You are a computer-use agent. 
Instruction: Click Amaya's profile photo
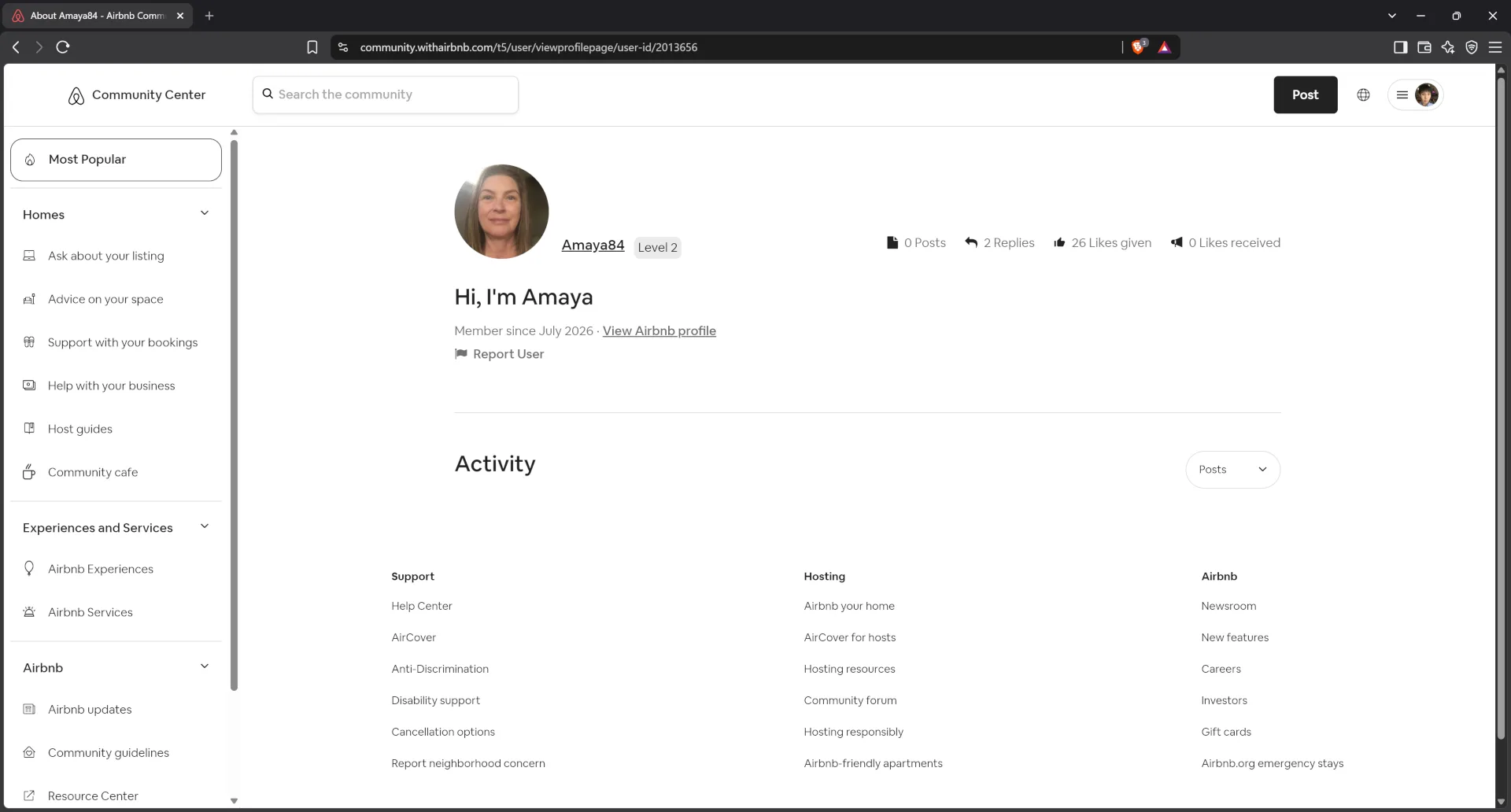coord(501,211)
